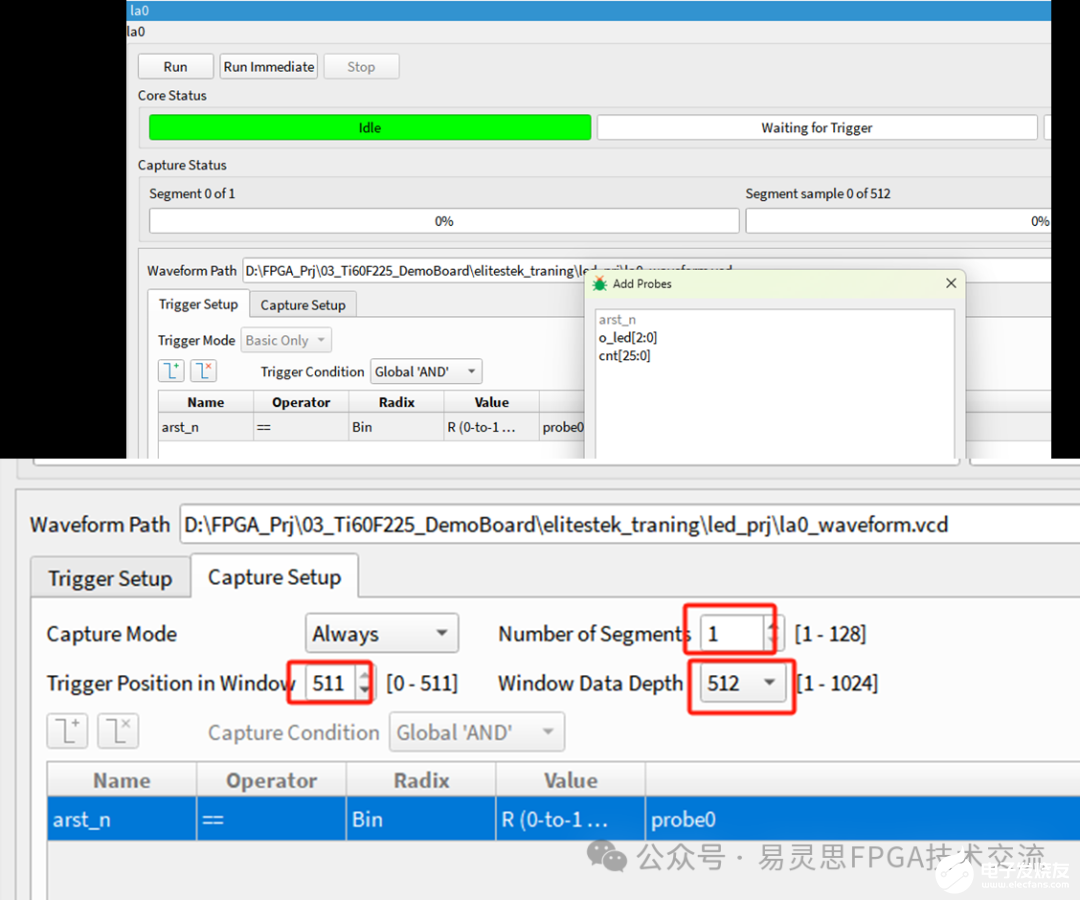Image resolution: width=1080 pixels, height=900 pixels.
Task: Click the remove trigger condition icon below Trigger Mode
Action: point(203,371)
